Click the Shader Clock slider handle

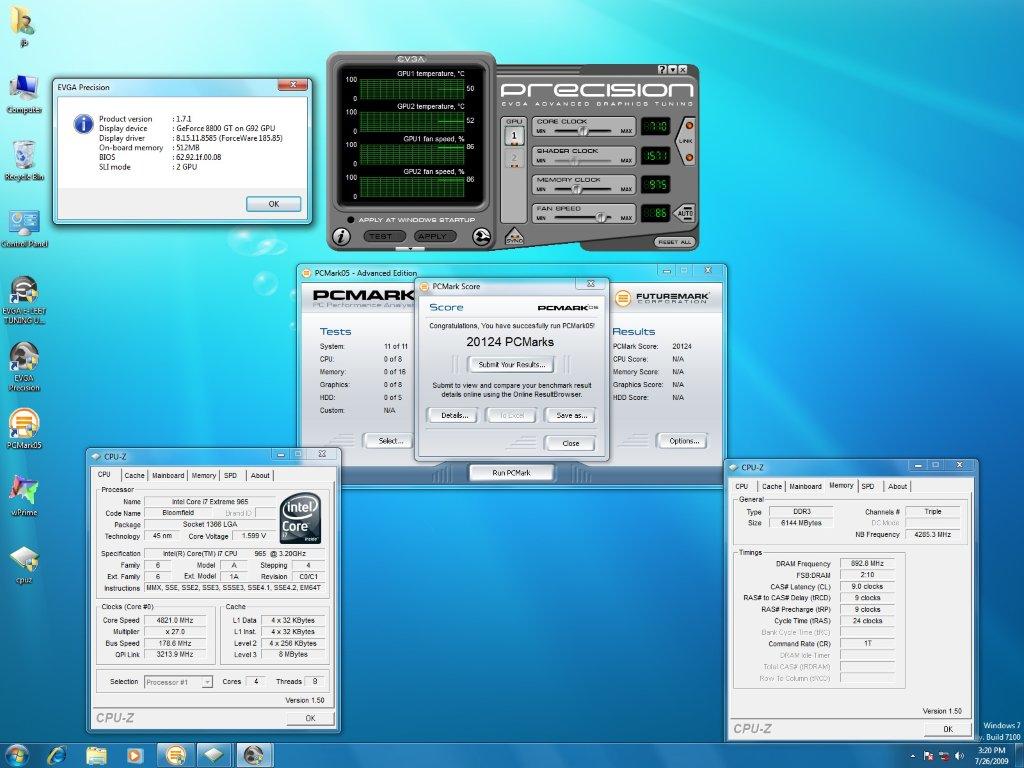click(x=575, y=160)
